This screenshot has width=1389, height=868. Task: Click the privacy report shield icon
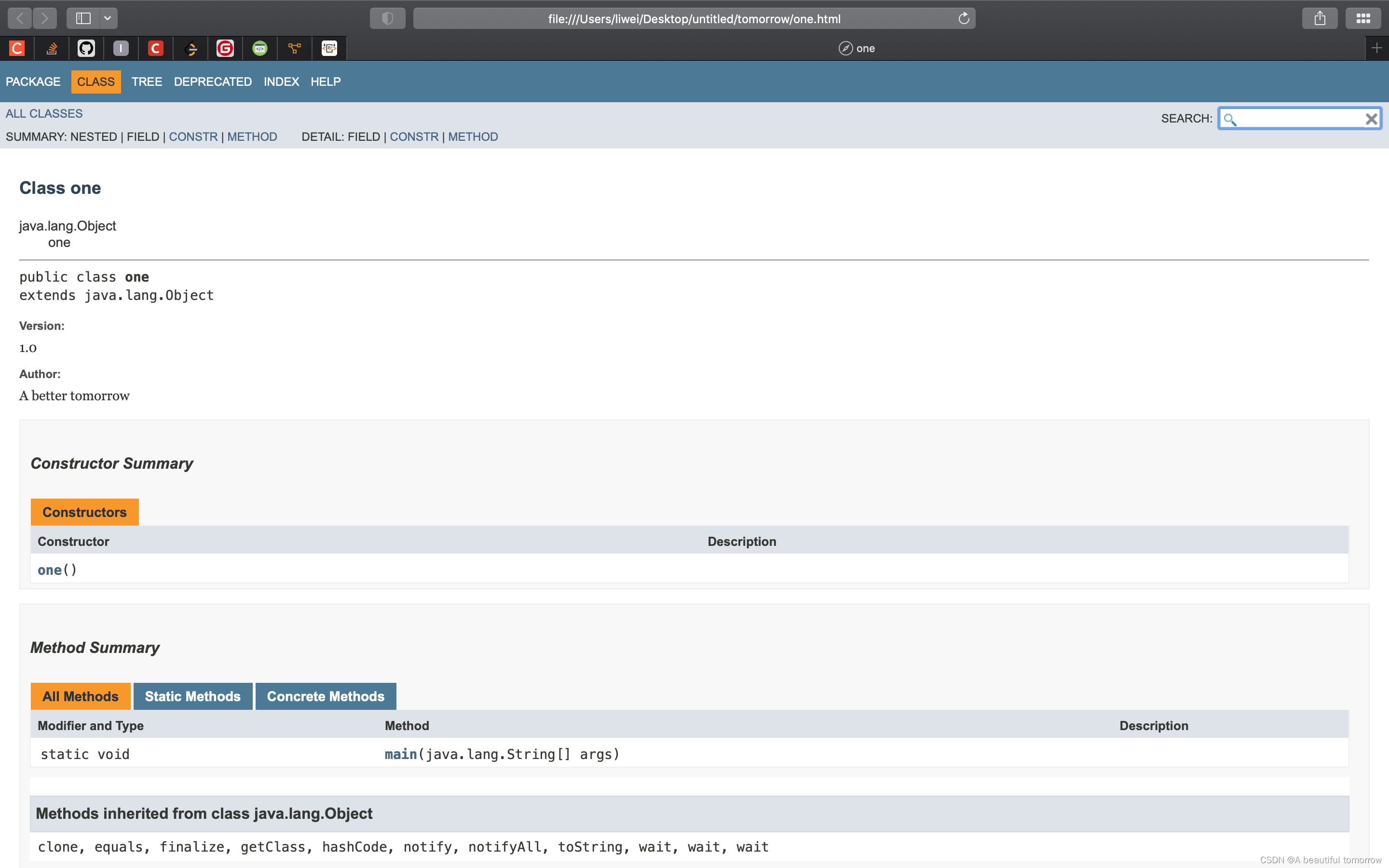(x=387, y=18)
